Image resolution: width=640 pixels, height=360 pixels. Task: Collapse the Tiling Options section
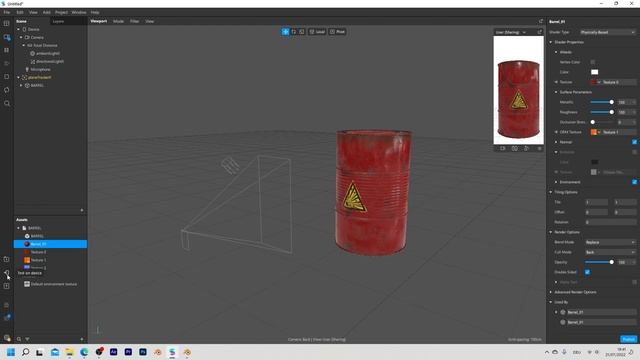point(551,192)
